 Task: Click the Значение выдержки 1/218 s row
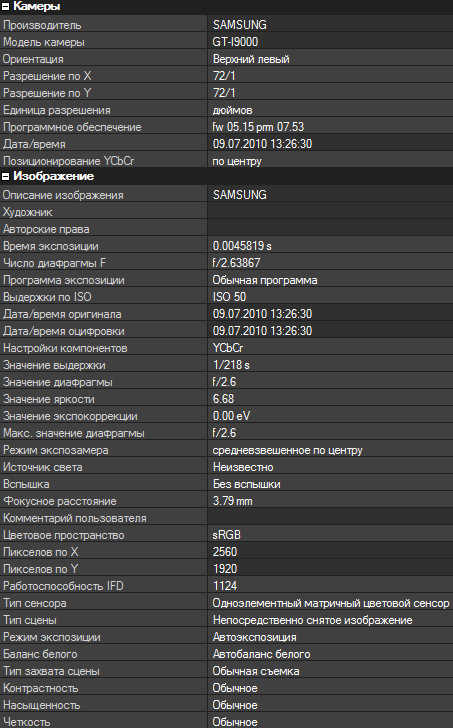click(x=226, y=365)
